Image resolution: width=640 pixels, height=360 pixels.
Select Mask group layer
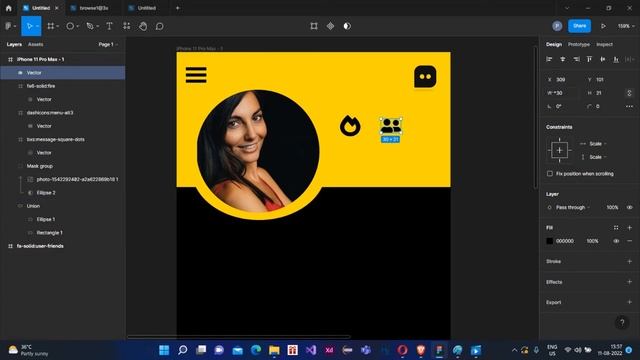pos(62,166)
